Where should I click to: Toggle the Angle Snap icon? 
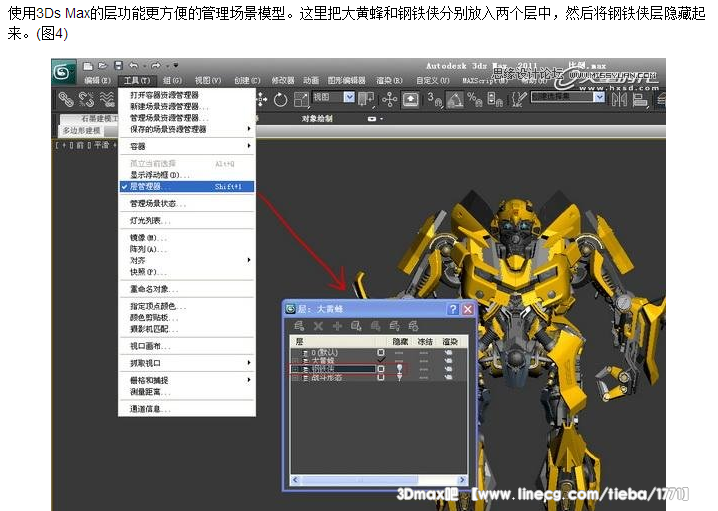coord(455,99)
